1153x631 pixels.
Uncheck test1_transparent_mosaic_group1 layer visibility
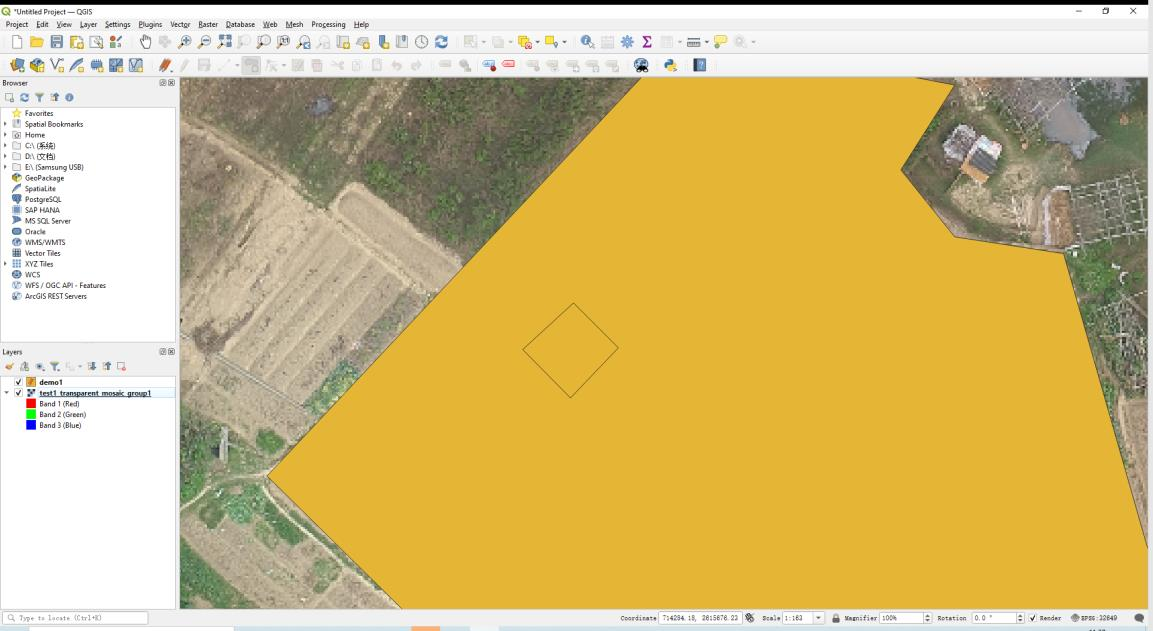pyautogui.click(x=19, y=393)
